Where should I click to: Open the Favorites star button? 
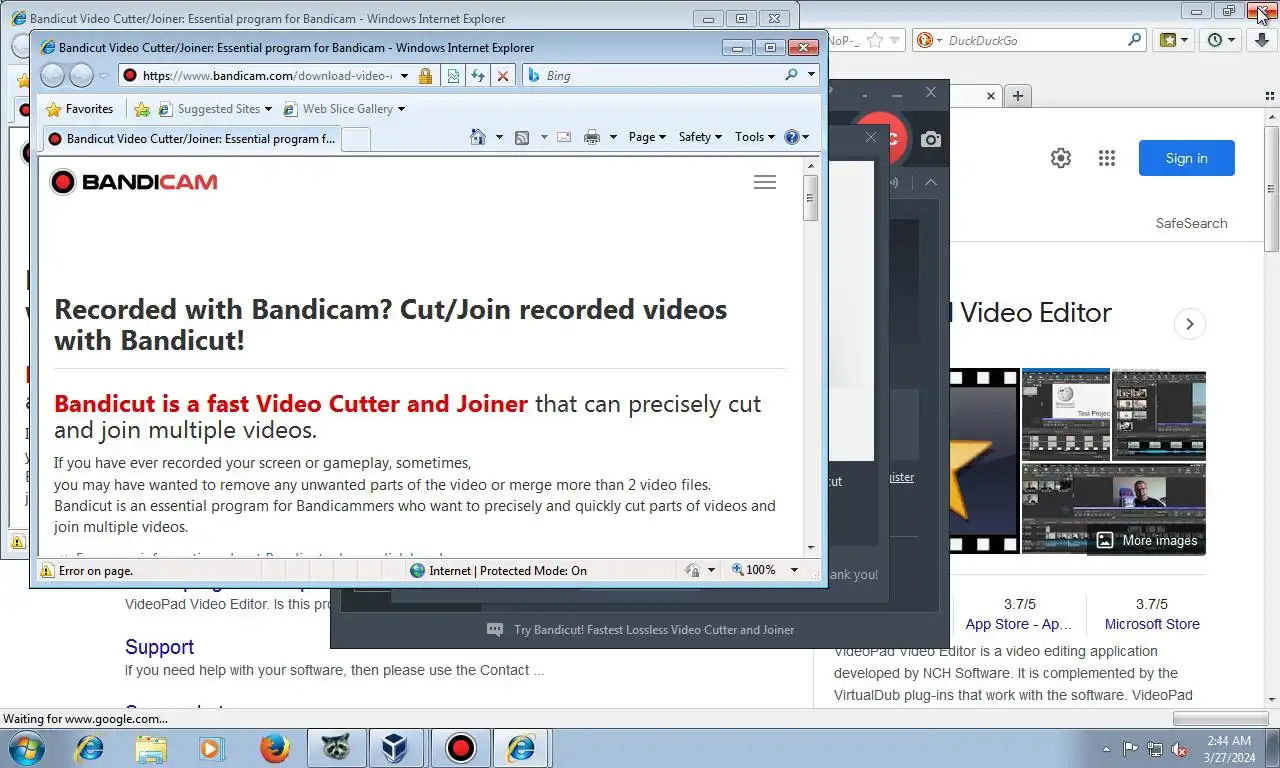[x=80, y=109]
